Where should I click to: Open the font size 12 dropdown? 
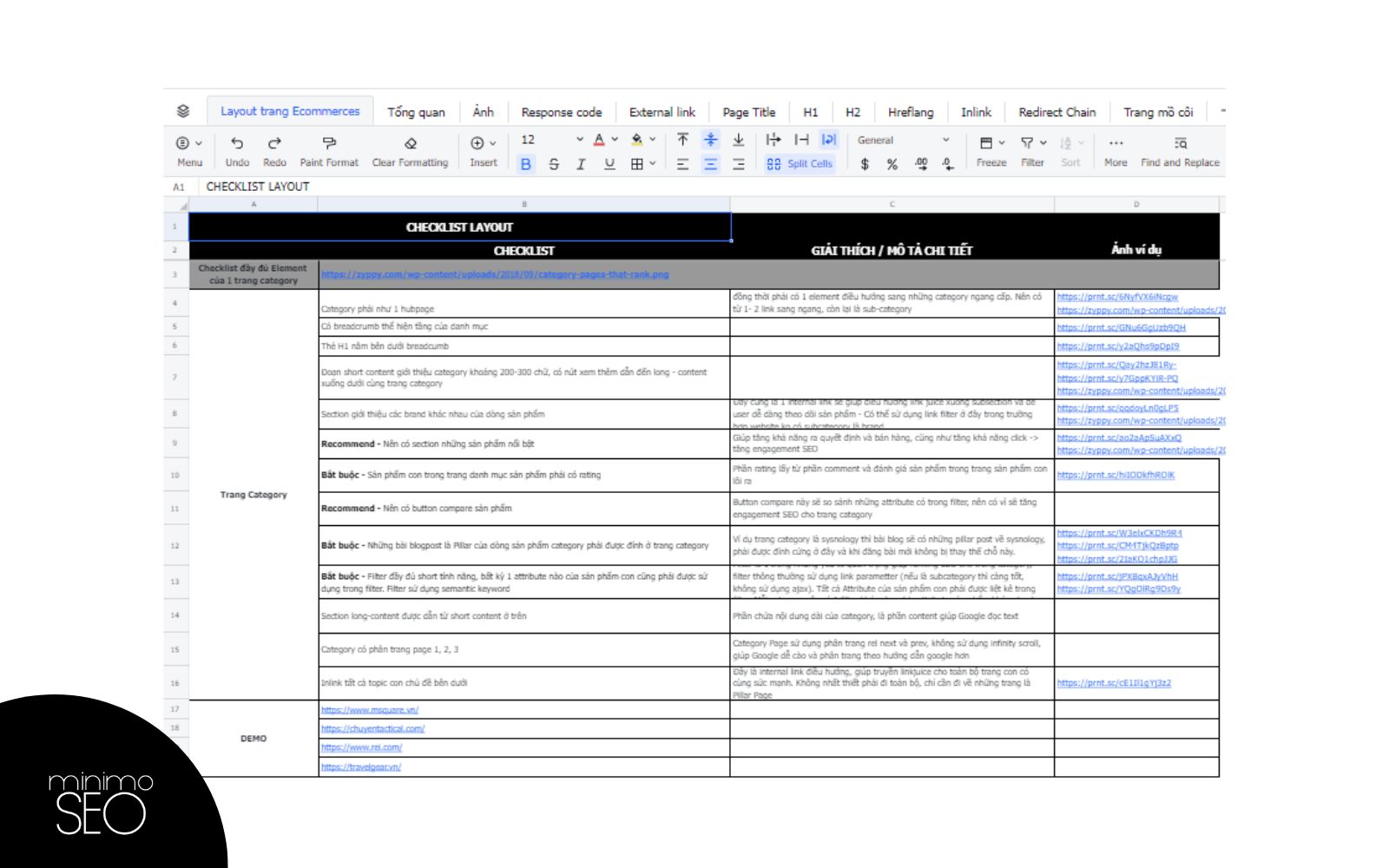coord(552,140)
